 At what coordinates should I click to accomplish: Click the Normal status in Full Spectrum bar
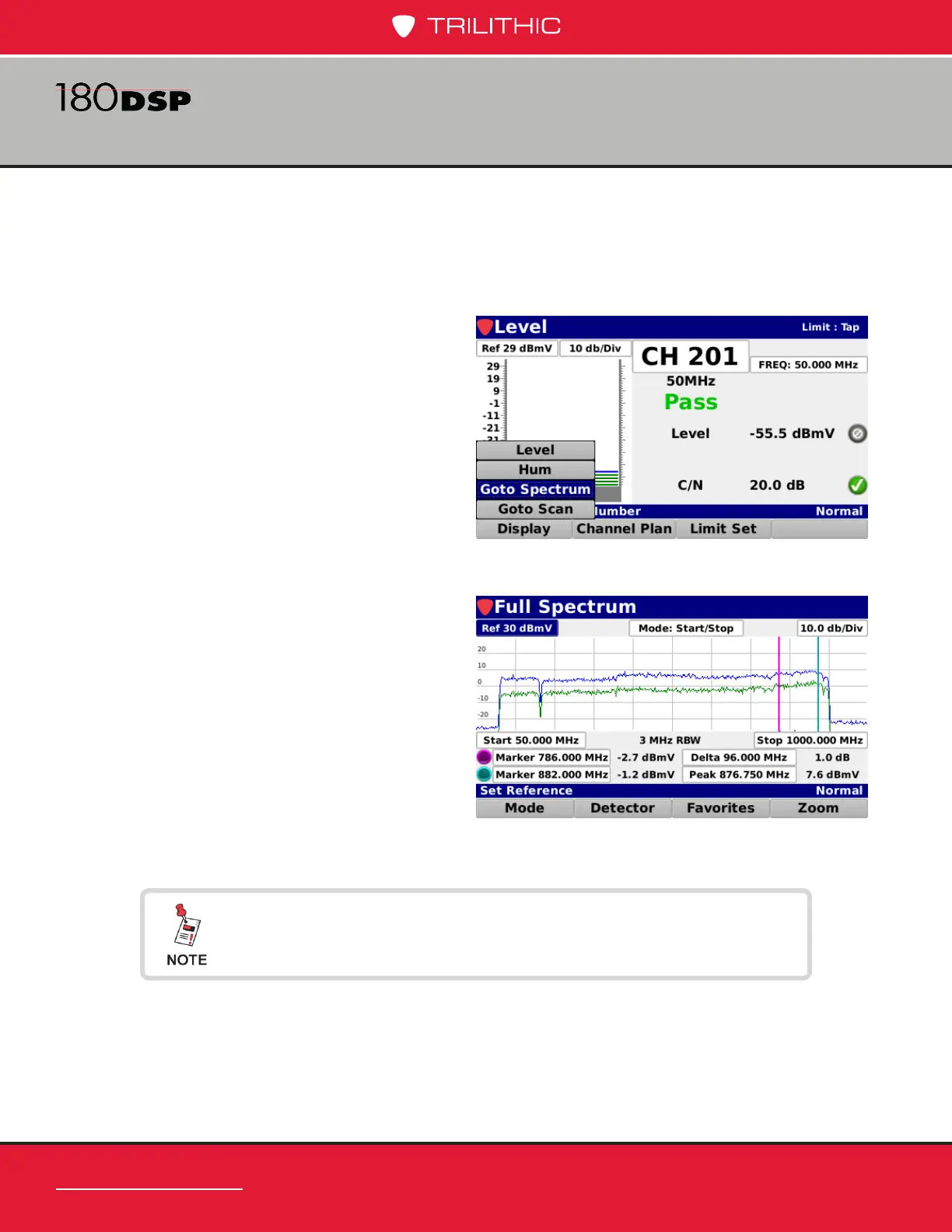click(838, 790)
